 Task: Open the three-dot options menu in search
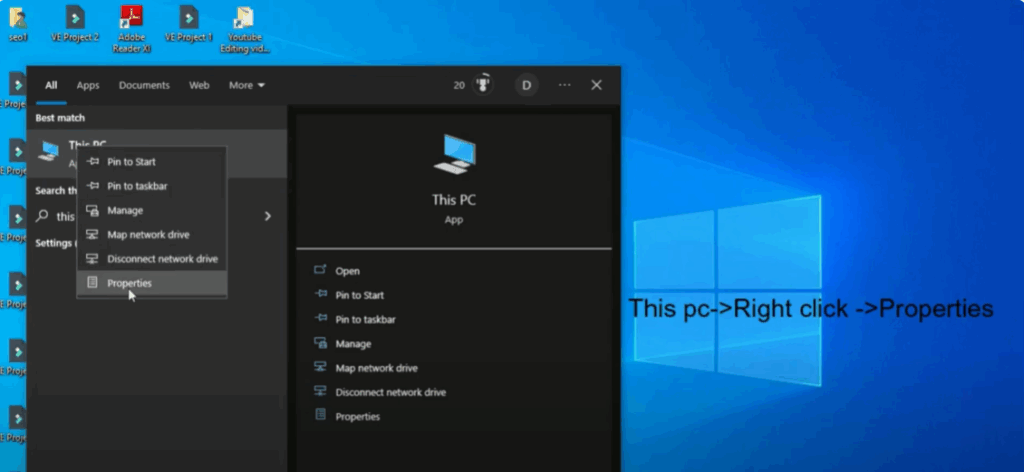(564, 85)
